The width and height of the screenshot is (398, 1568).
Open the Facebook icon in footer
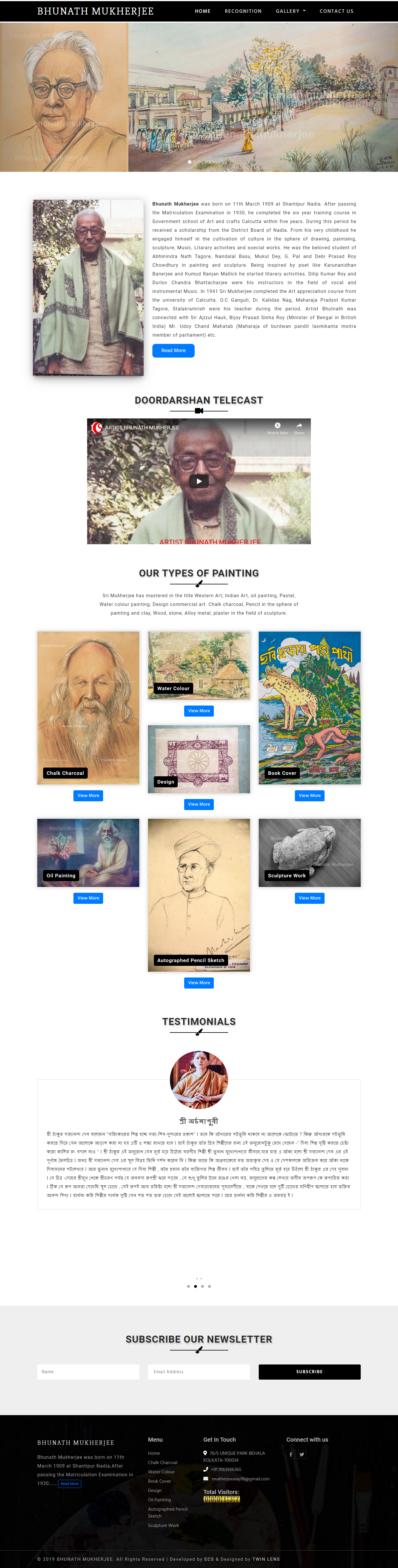291,1454
